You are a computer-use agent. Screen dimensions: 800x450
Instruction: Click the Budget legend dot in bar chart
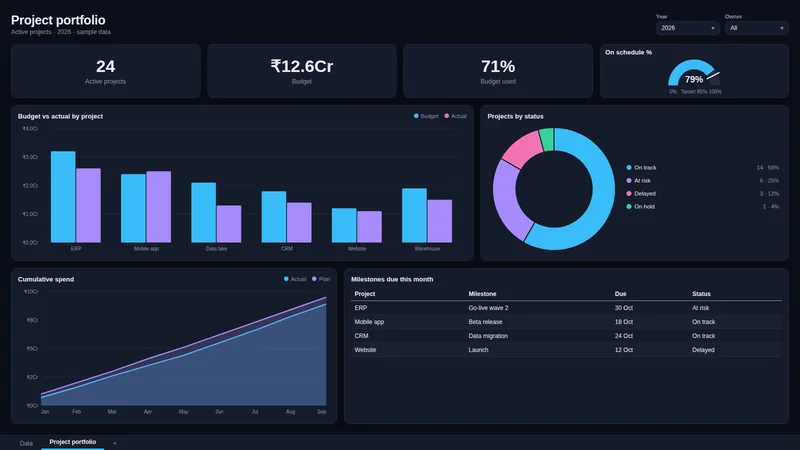pyautogui.click(x=416, y=116)
